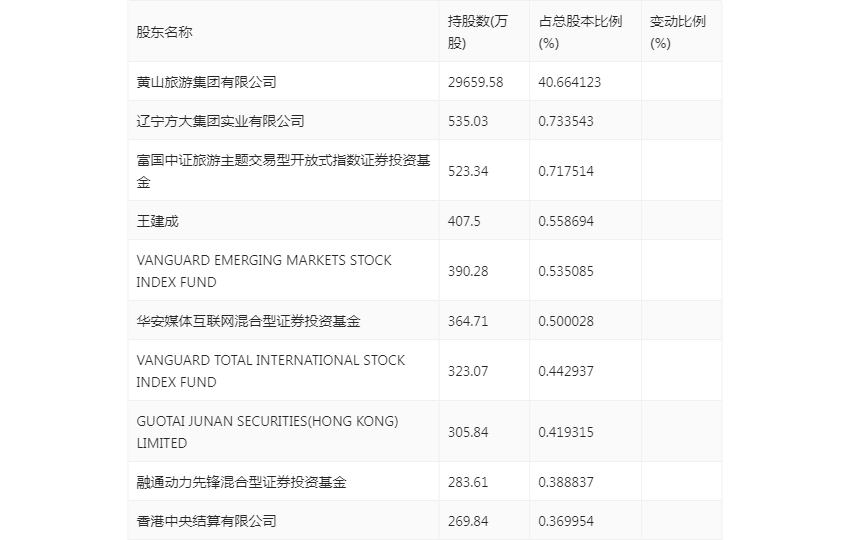This screenshot has height=540, width=850.
Task: Click the 持股数(万股) column header
Action: pyautogui.click(x=478, y=32)
